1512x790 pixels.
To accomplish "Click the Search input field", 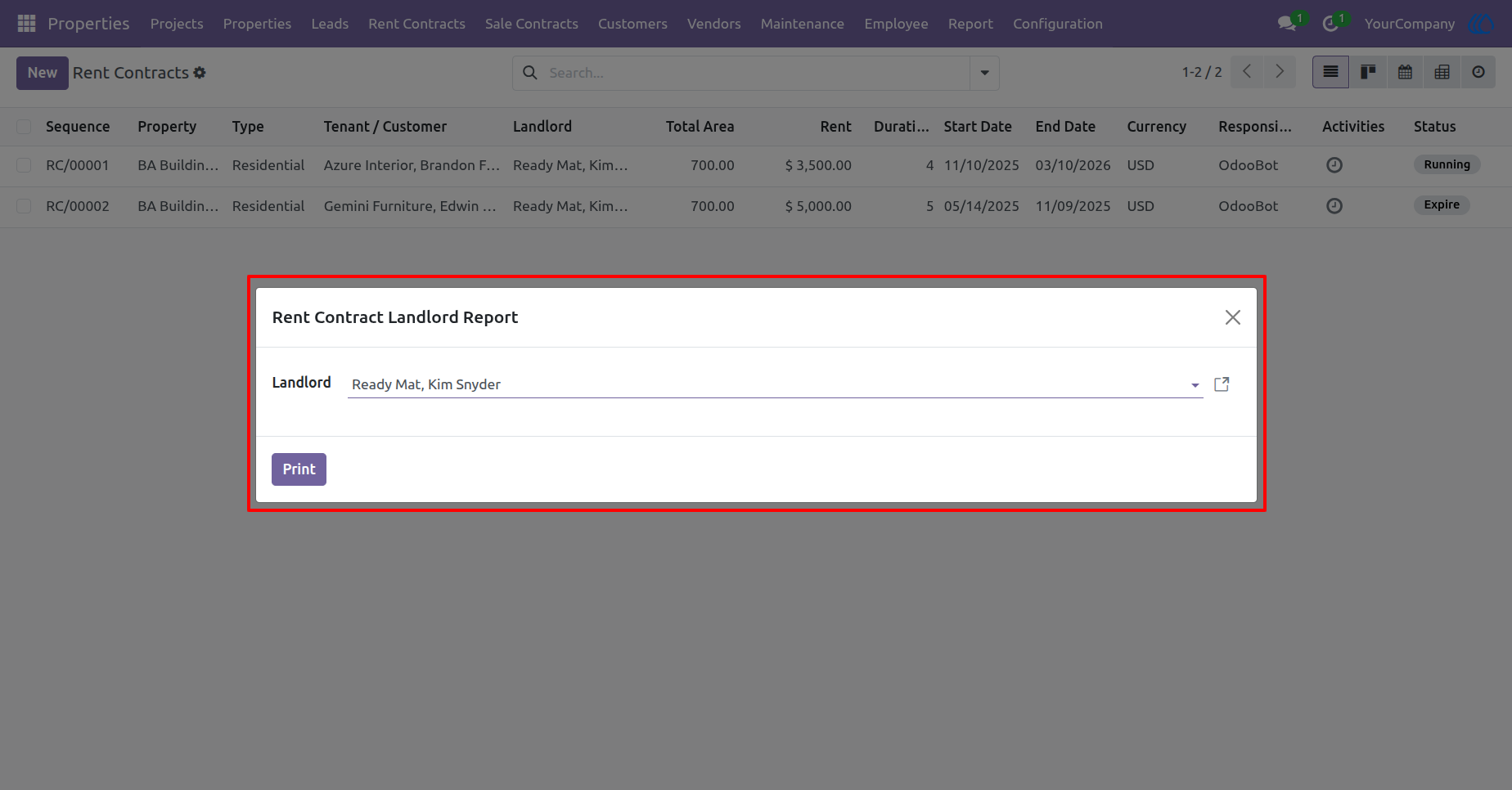I will [757, 73].
